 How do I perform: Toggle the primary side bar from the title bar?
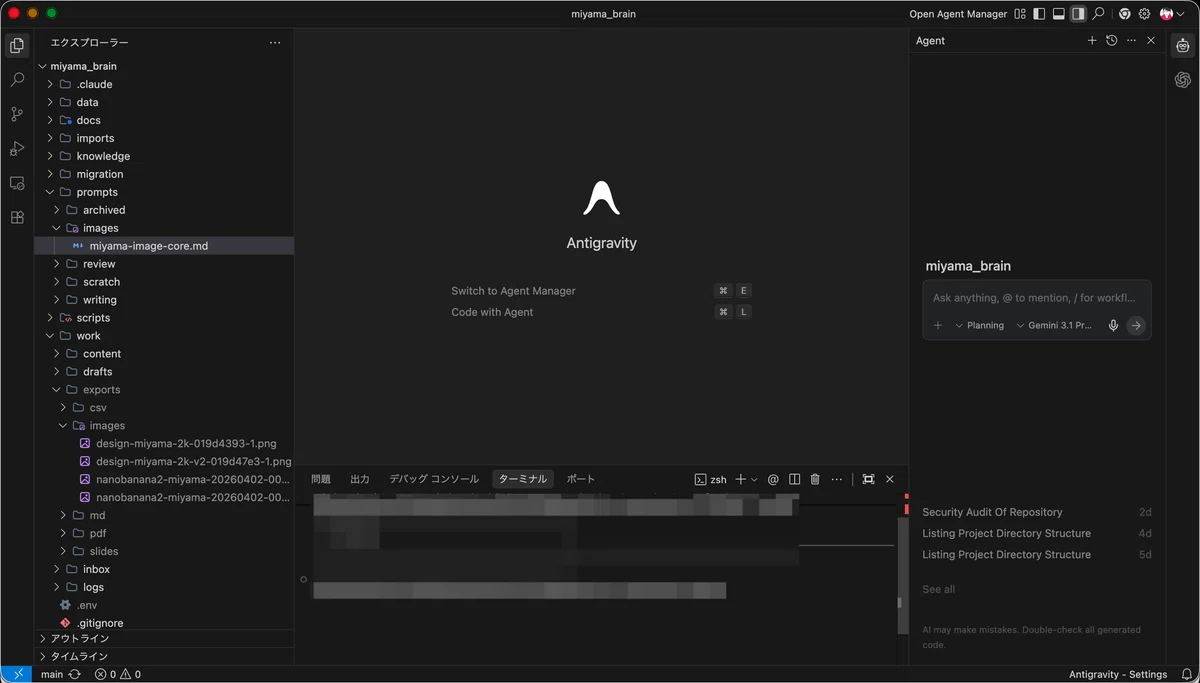tap(1039, 14)
